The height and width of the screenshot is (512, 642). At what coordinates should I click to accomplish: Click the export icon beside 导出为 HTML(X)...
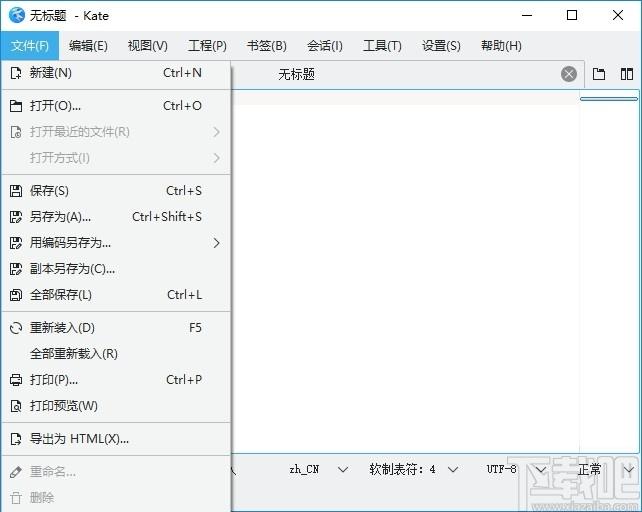16,439
